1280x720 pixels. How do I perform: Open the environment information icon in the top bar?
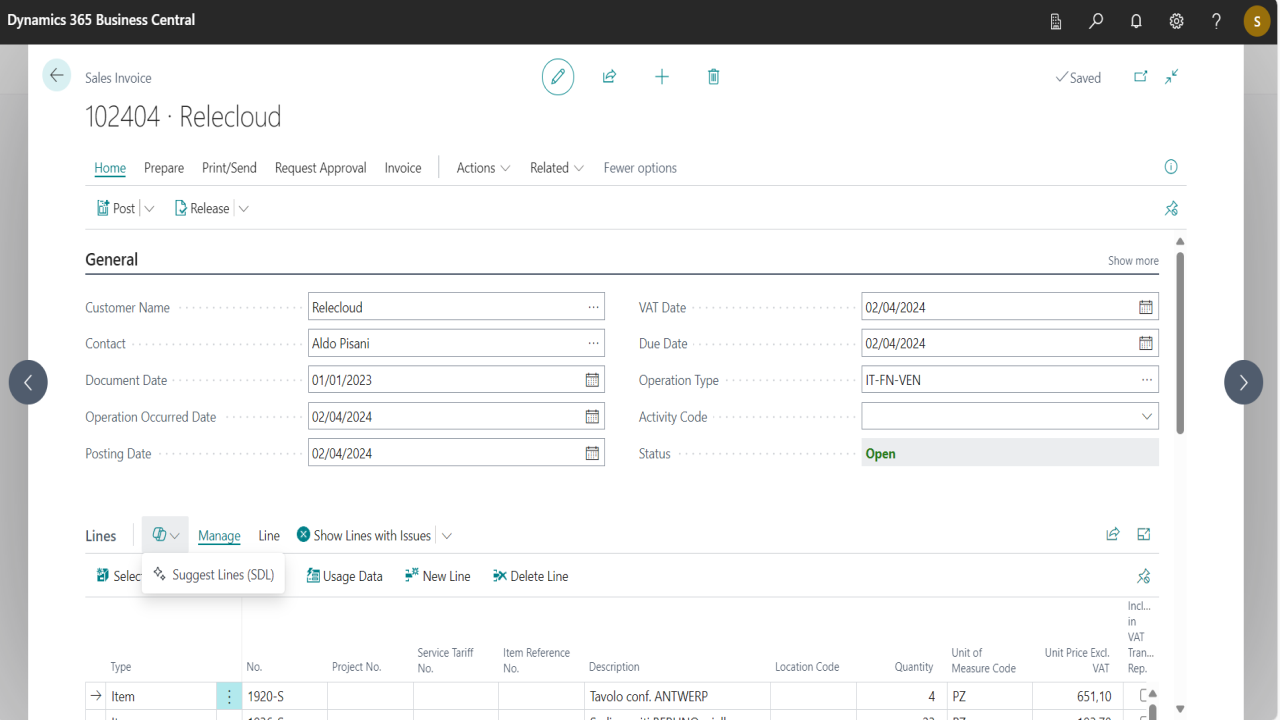1057,21
